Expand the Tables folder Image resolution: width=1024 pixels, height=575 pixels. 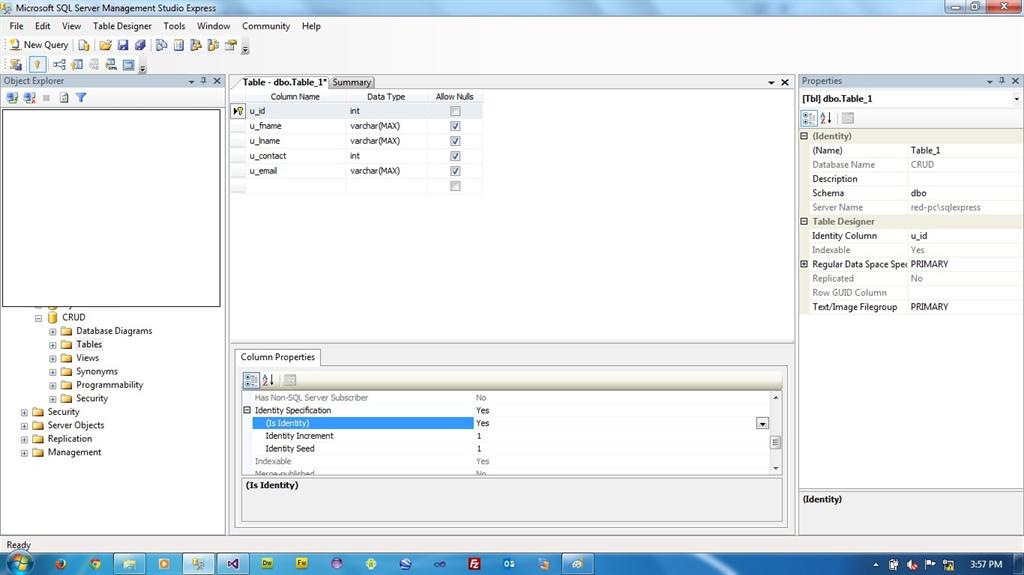click(53, 345)
